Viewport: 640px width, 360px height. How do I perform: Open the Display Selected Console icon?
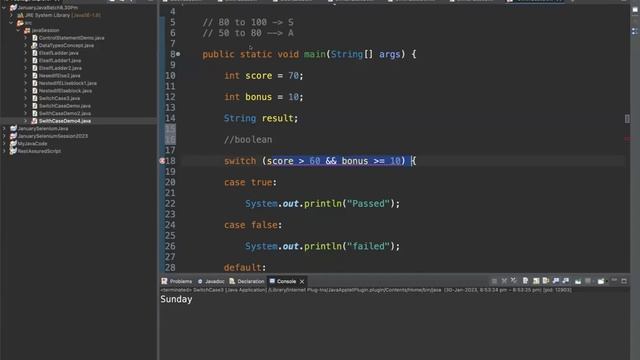(x=588, y=281)
